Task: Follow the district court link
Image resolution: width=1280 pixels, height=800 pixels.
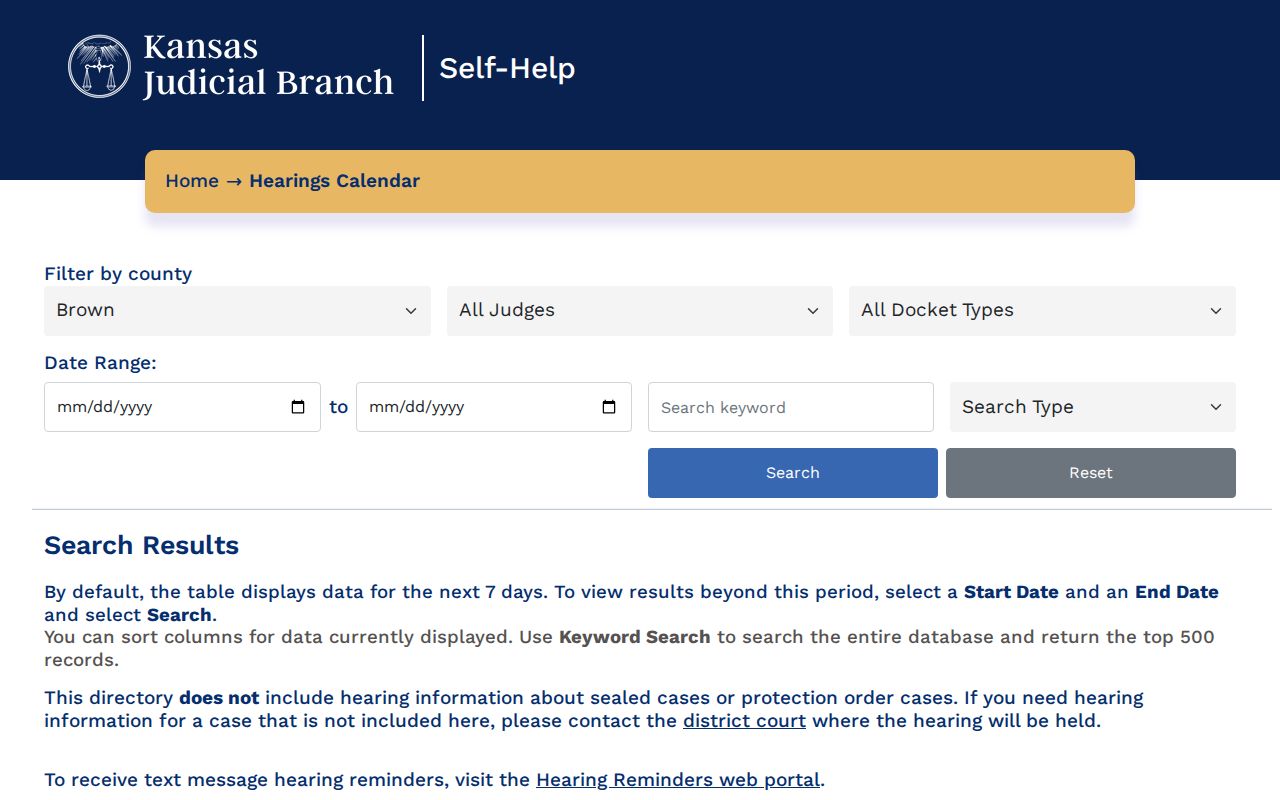Action: (744, 721)
